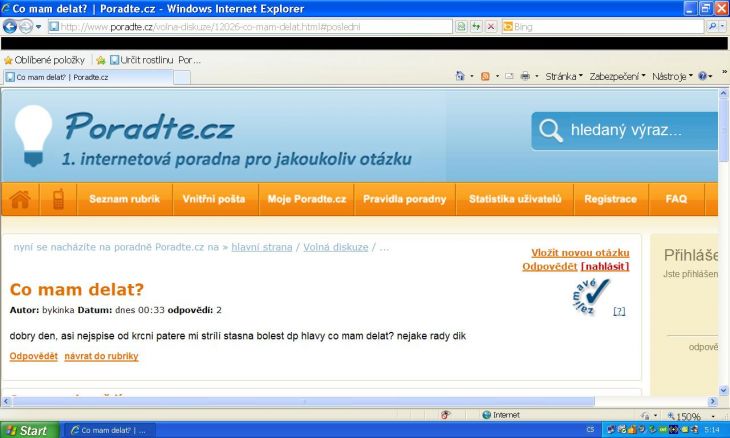The width and height of the screenshot is (730, 438).
Task: Print the page with the printer icon
Action: click(x=525, y=76)
